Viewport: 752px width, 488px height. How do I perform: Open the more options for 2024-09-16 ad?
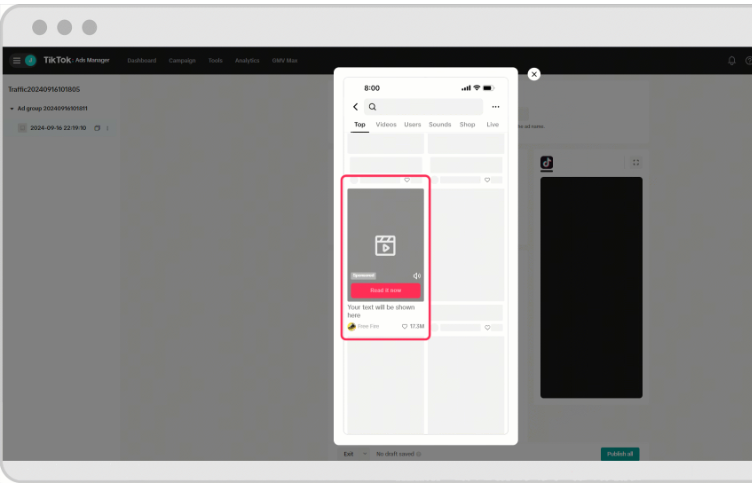click(x=108, y=128)
